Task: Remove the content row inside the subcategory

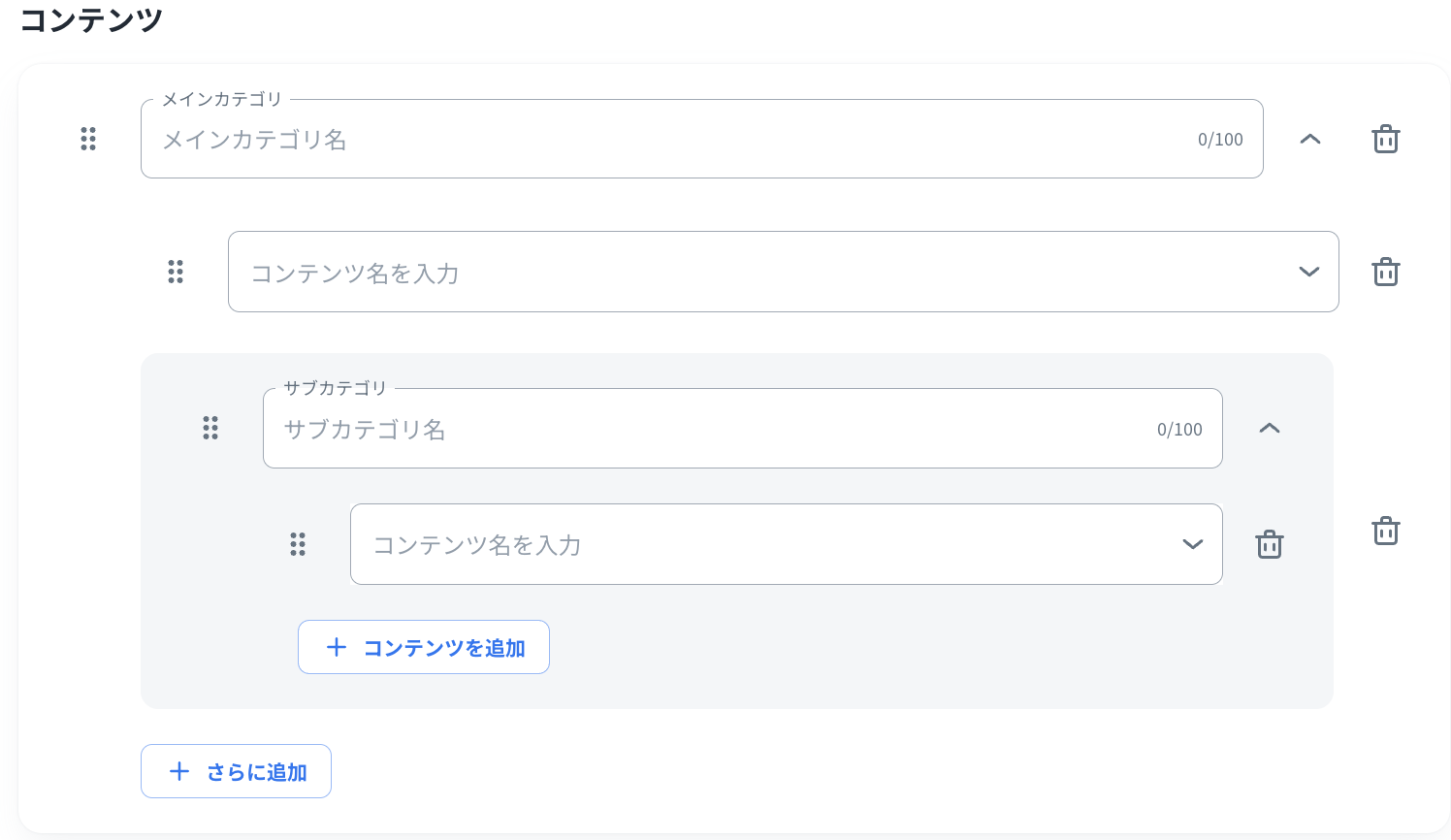Action: coord(1269,544)
